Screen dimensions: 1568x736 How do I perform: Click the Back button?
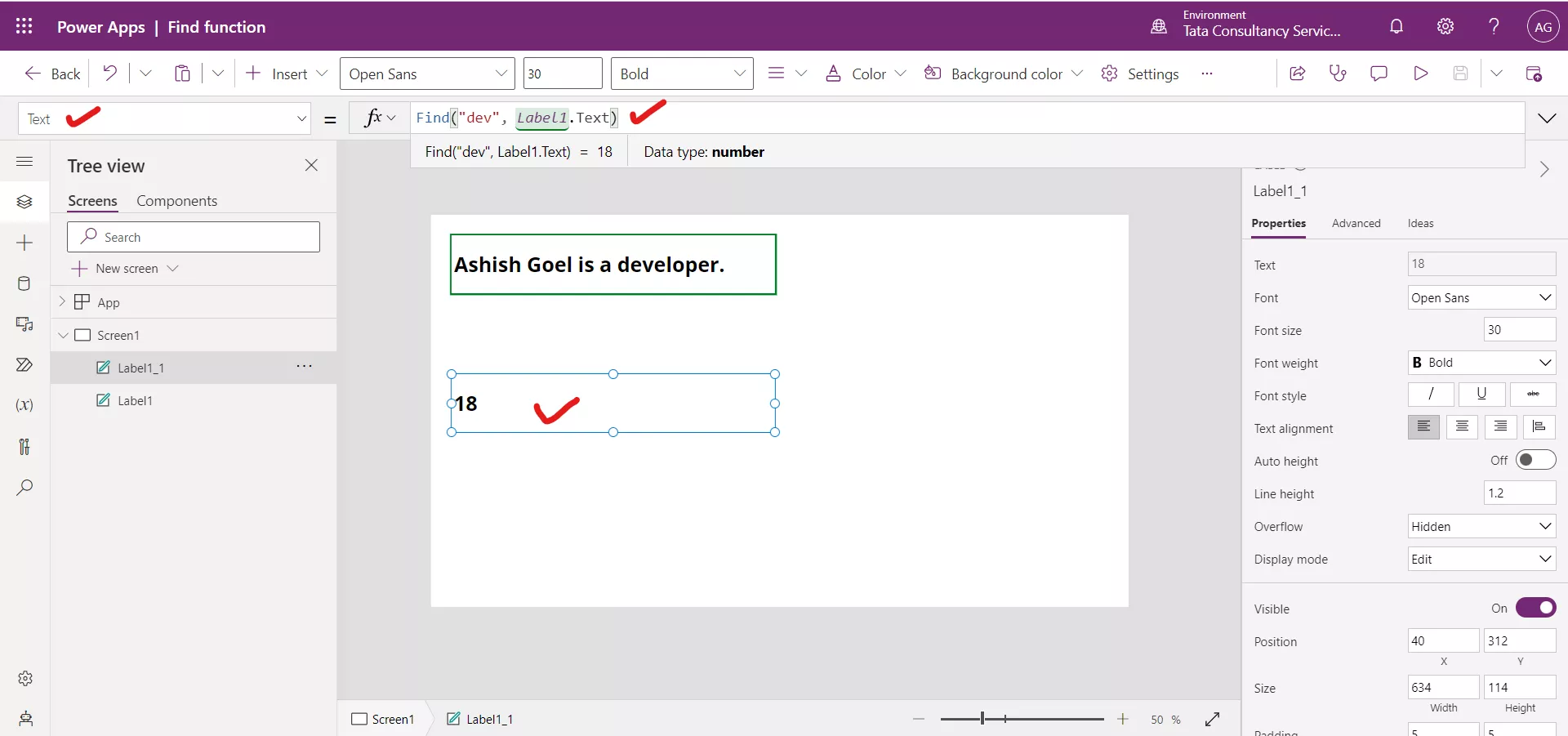coord(51,73)
